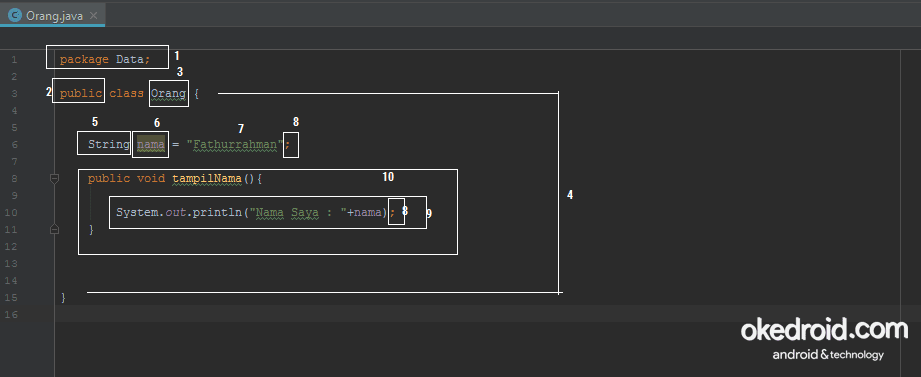Click the italic 'out' field reference
The image size is (921, 377).
tap(176, 213)
